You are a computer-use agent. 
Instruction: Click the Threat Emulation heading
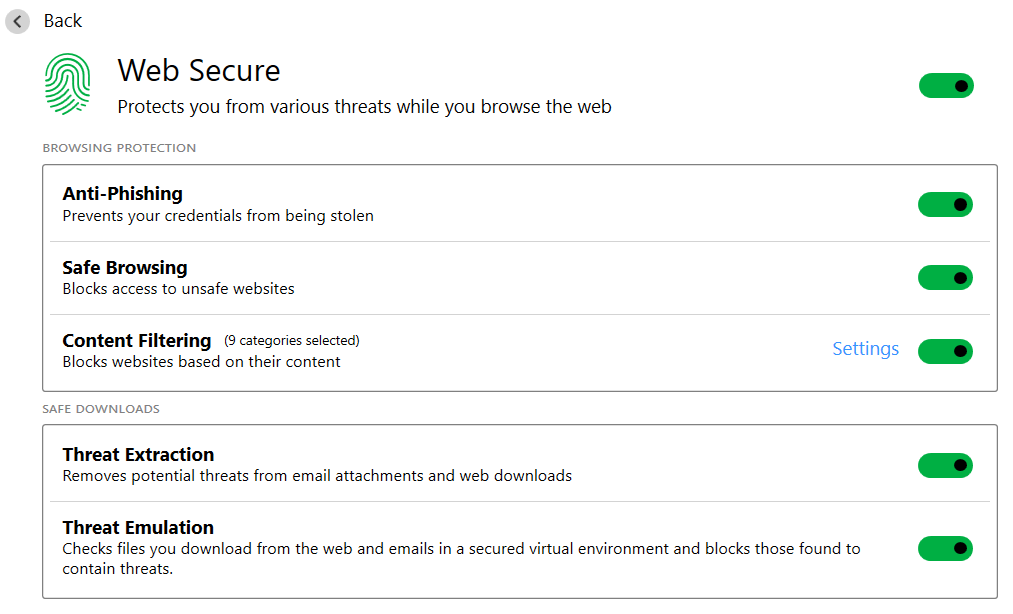(138, 528)
